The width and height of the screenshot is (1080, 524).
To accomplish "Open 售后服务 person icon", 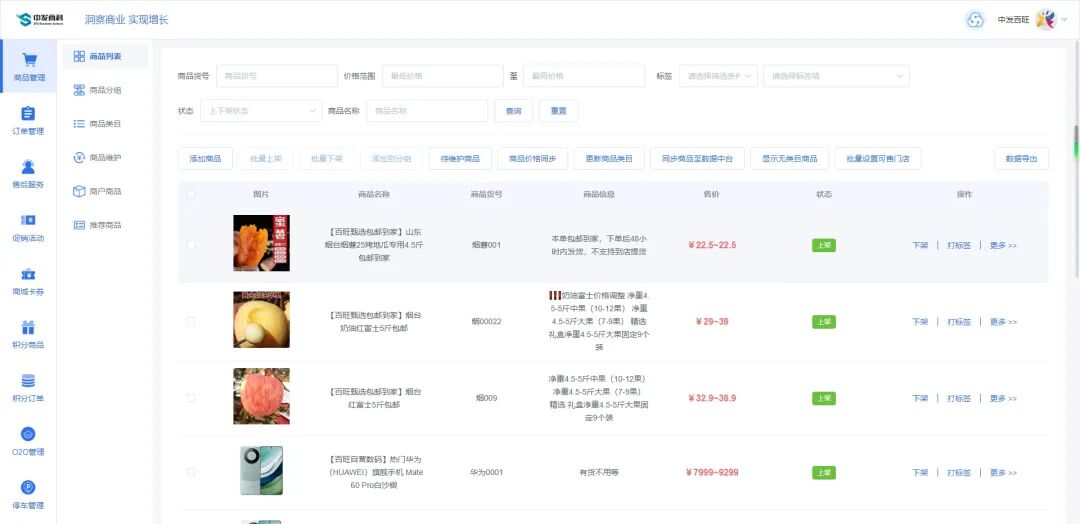I will point(28,167).
